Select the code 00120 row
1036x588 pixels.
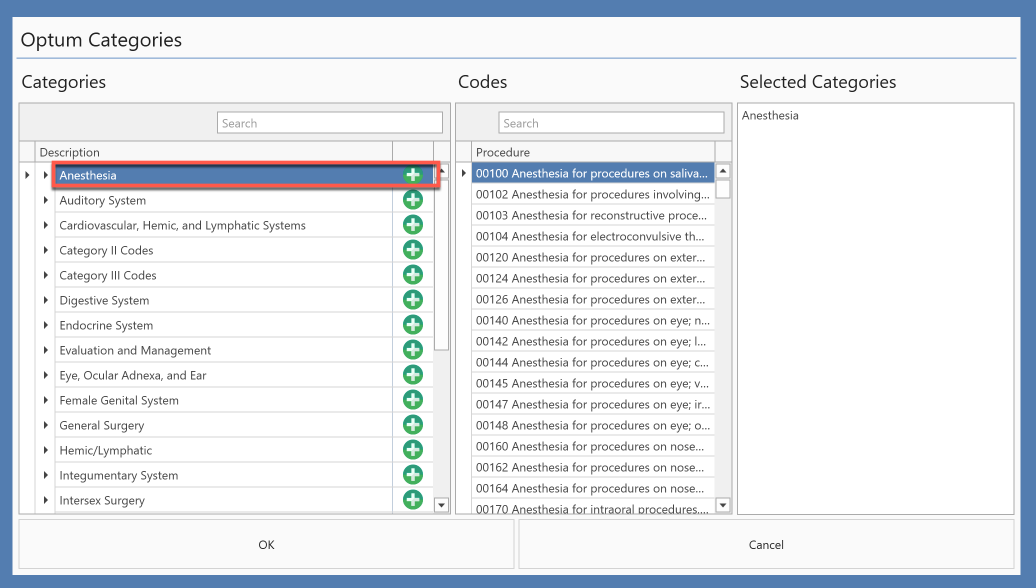pyautogui.click(x=593, y=257)
